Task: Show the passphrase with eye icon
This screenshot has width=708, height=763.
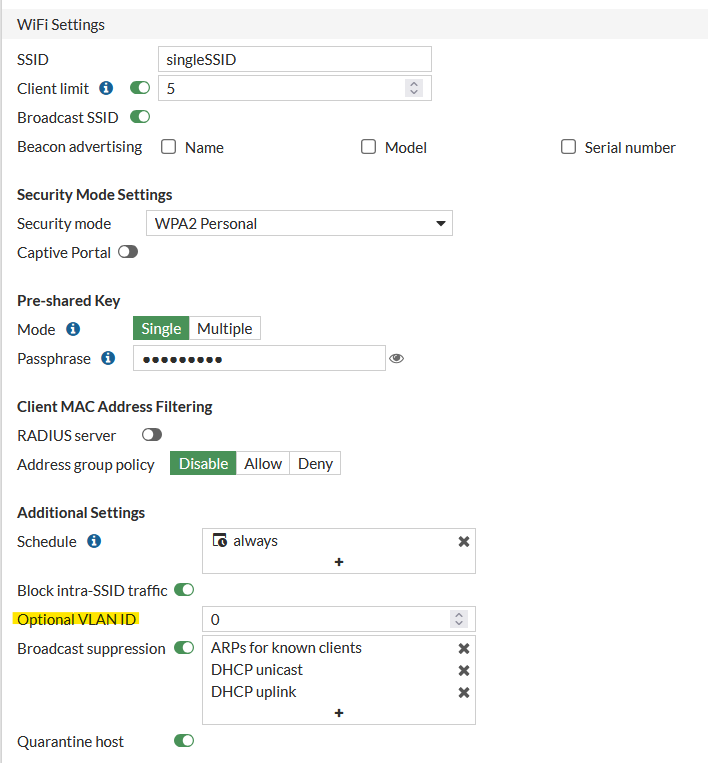Action: [x=397, y=358]
